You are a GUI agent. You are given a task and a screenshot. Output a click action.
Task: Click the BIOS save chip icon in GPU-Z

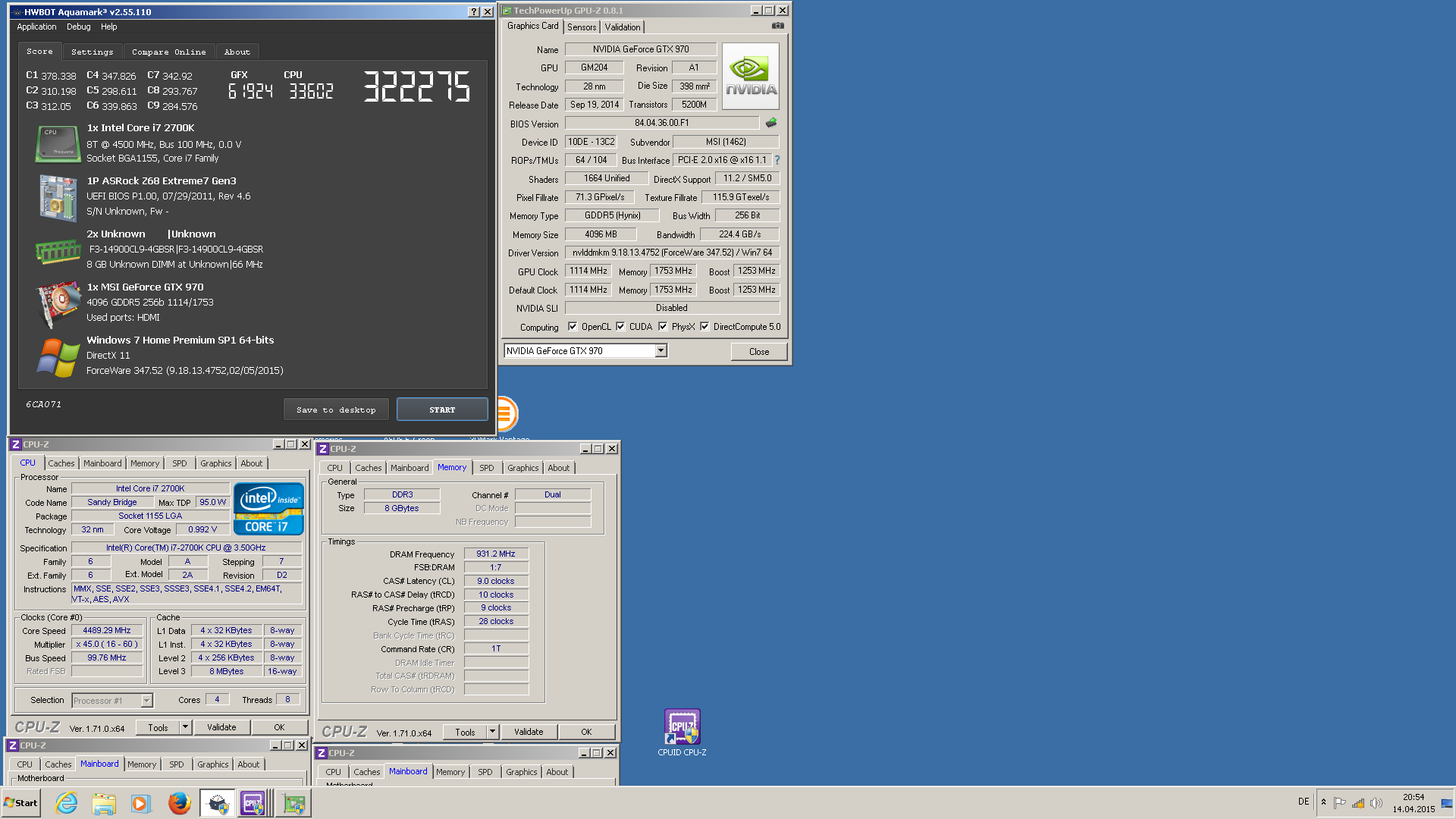click(771, 123)
